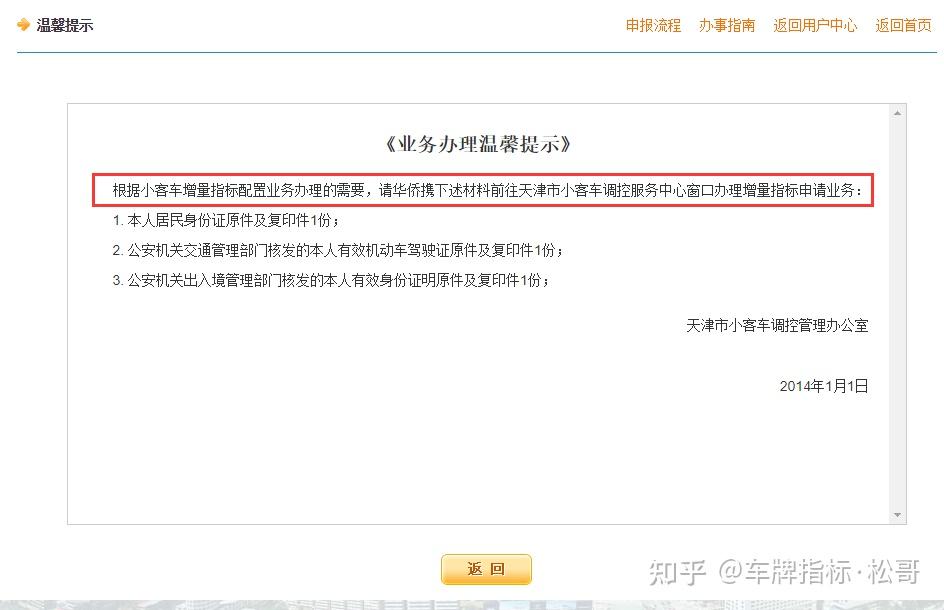
Task: Click item 1 about 居民身份证原件
Action: [226, 220]
